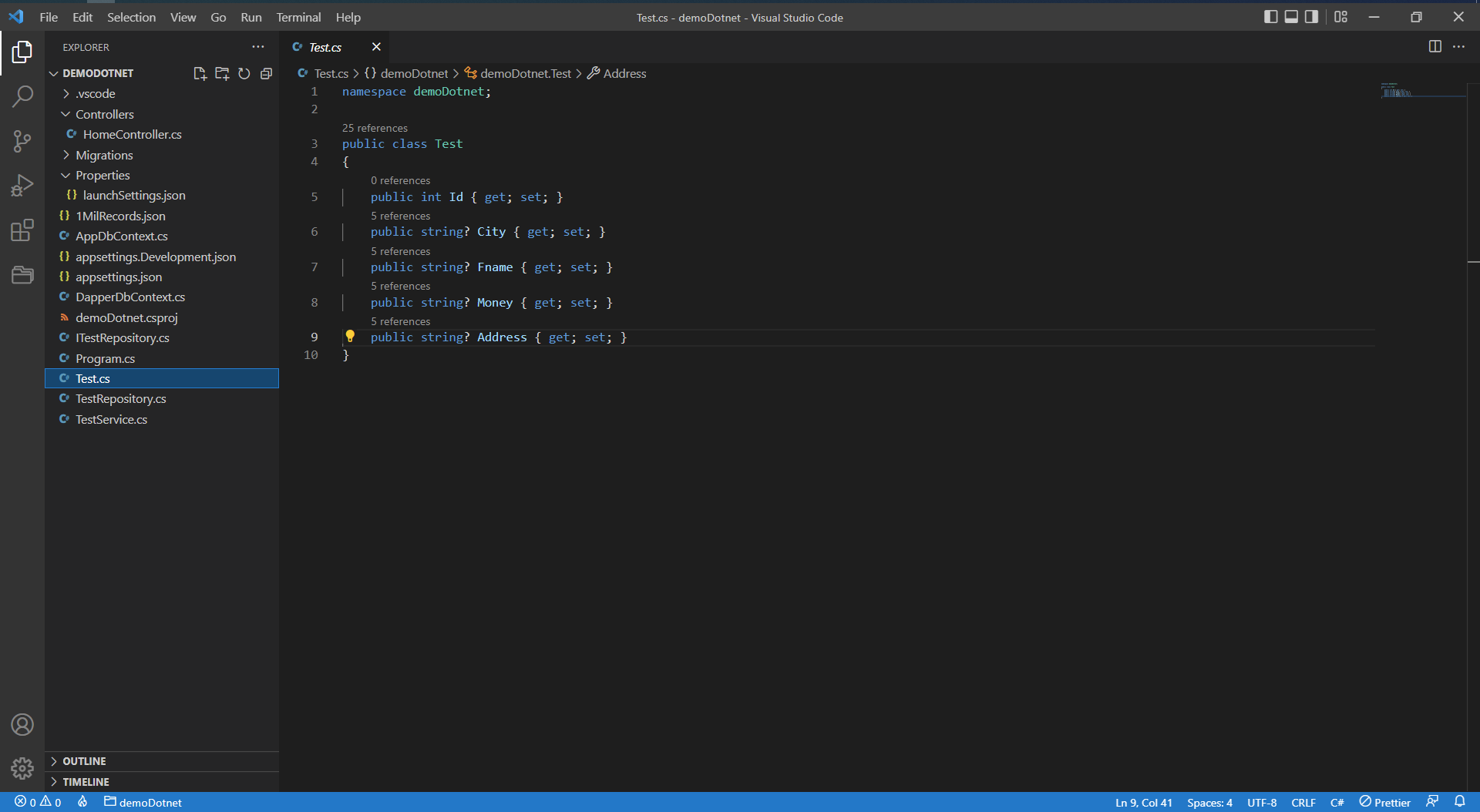1480x812 pixels.
Task: Open the Search view in activity bar
Action: click(22, 96)
